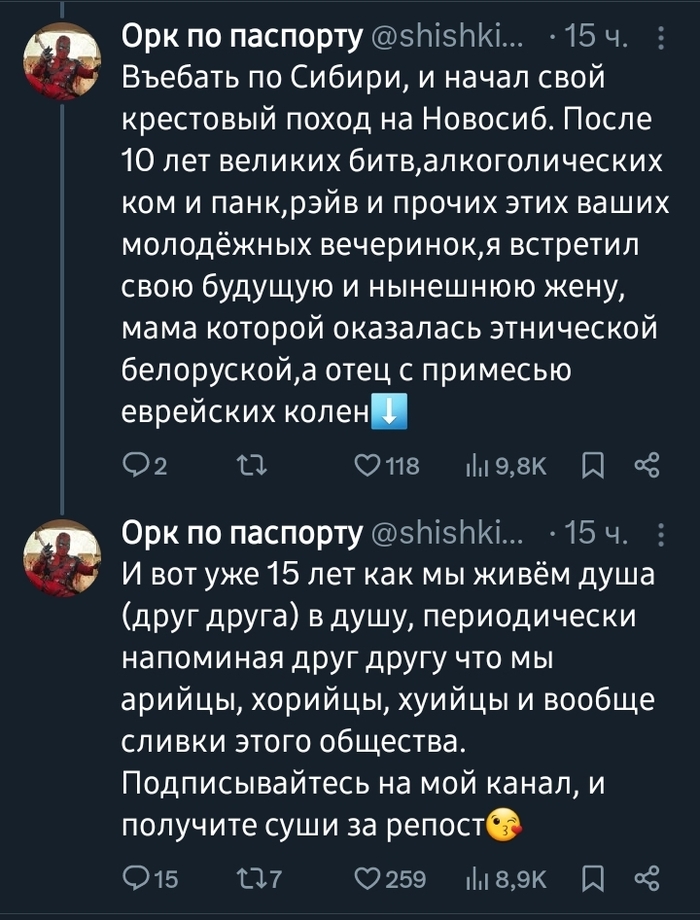The image size is (700, 920).
Task: Open more options menu for first tweet
Action: 660,39
